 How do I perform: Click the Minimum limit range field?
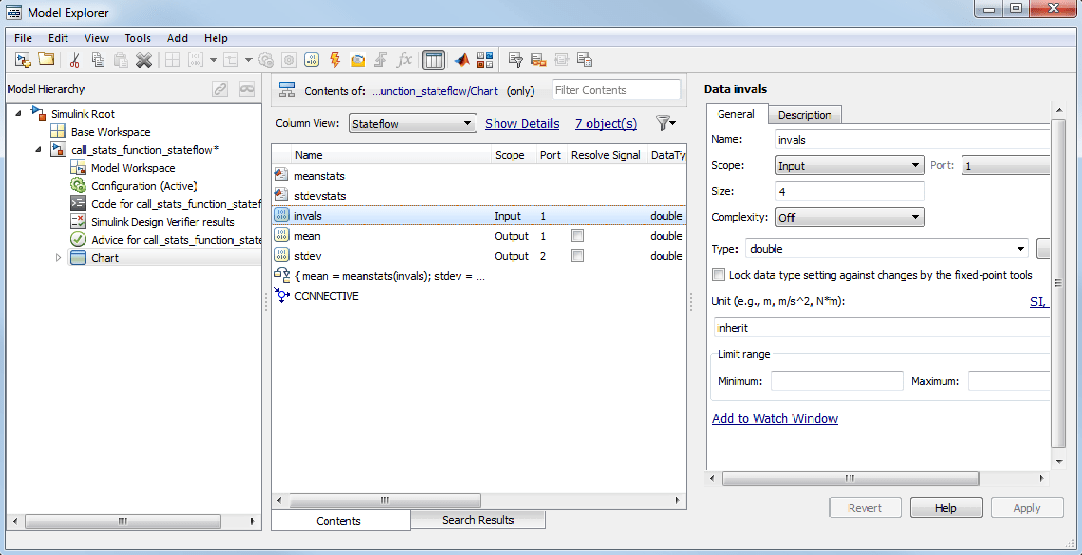(x=837, y=381)
